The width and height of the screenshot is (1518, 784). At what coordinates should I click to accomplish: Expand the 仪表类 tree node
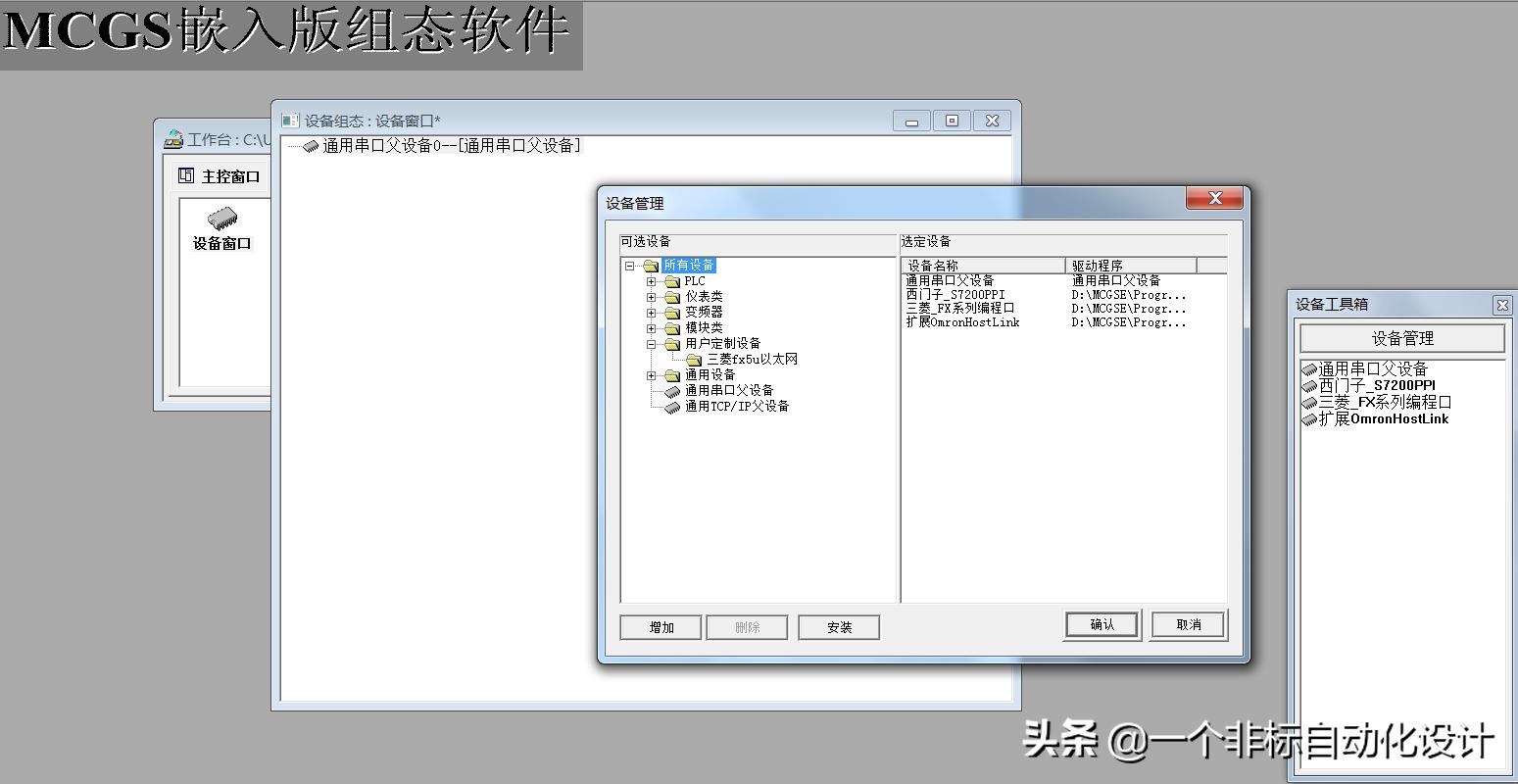[x=653, y=297]
